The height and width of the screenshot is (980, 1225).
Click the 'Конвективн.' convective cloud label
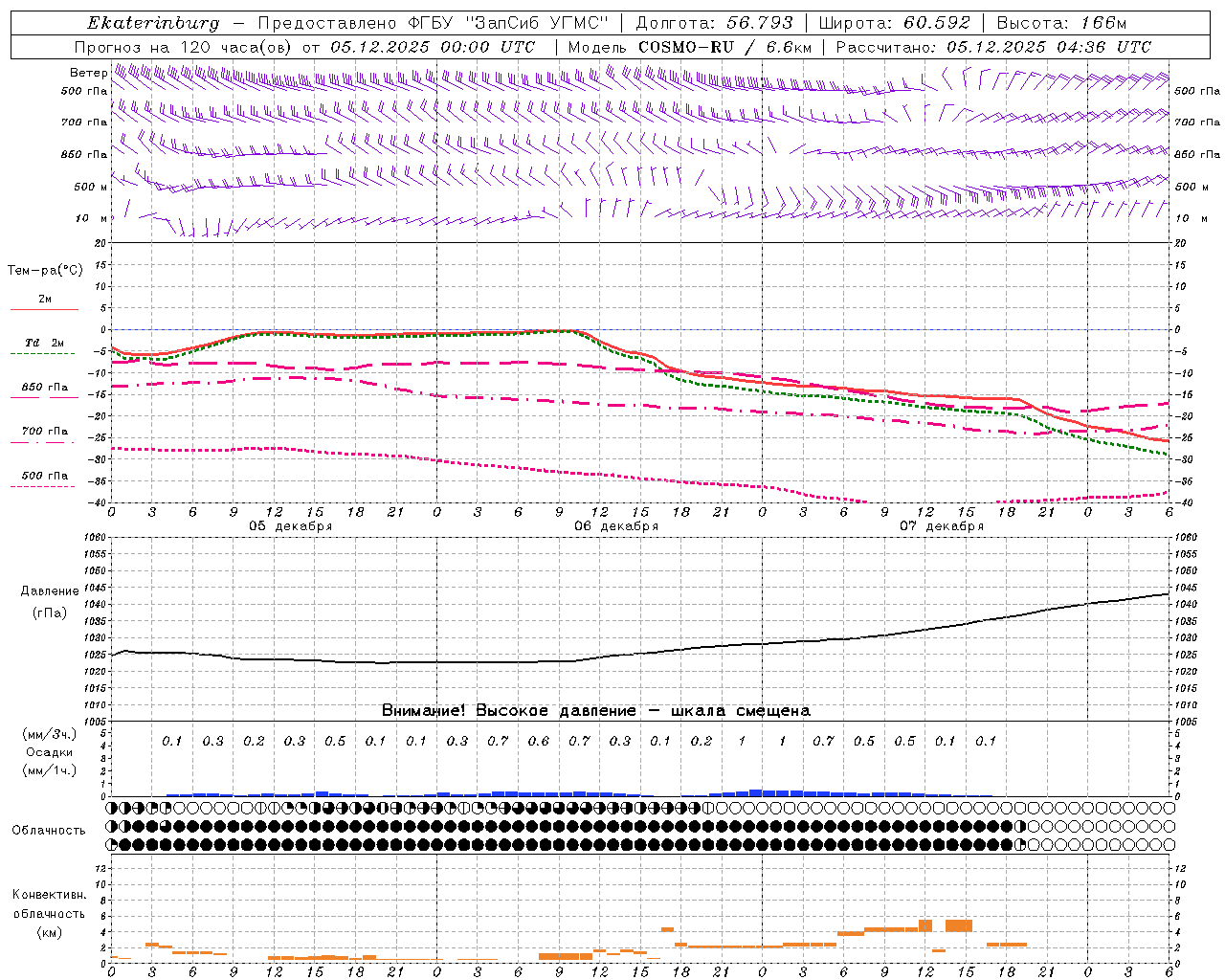[x=50, y=895]
